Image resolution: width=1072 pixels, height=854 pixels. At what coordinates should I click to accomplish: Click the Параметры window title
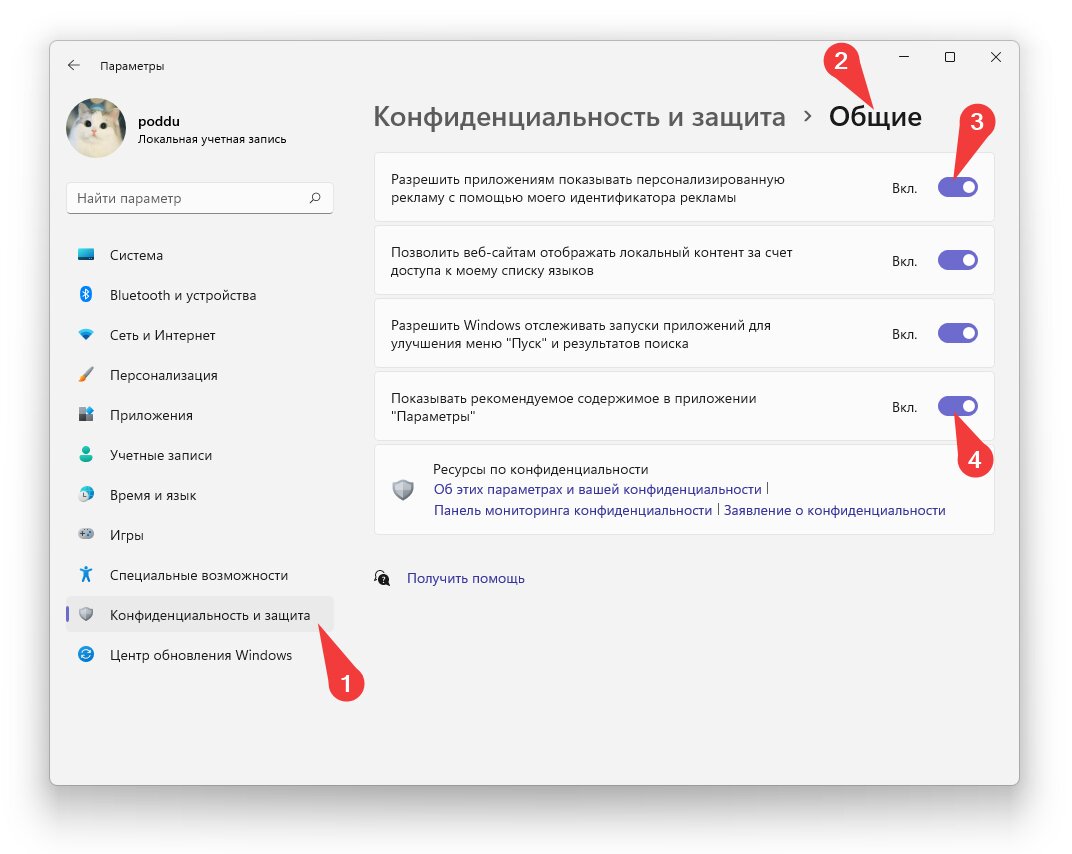132,66
